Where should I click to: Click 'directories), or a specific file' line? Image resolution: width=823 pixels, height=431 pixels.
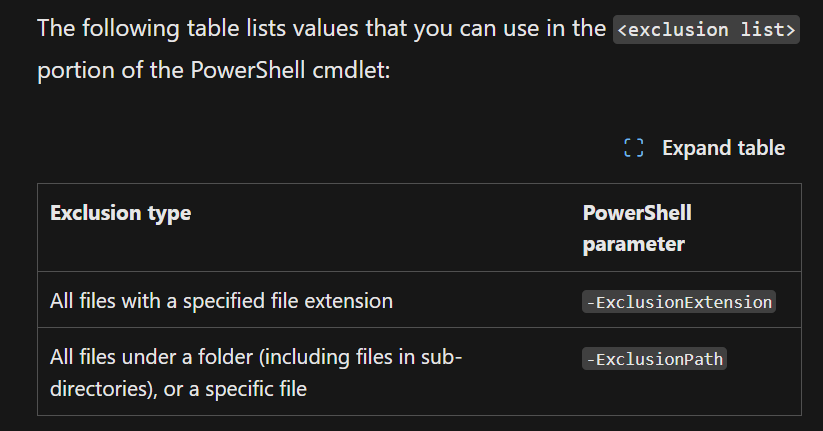tap(178, 389)
